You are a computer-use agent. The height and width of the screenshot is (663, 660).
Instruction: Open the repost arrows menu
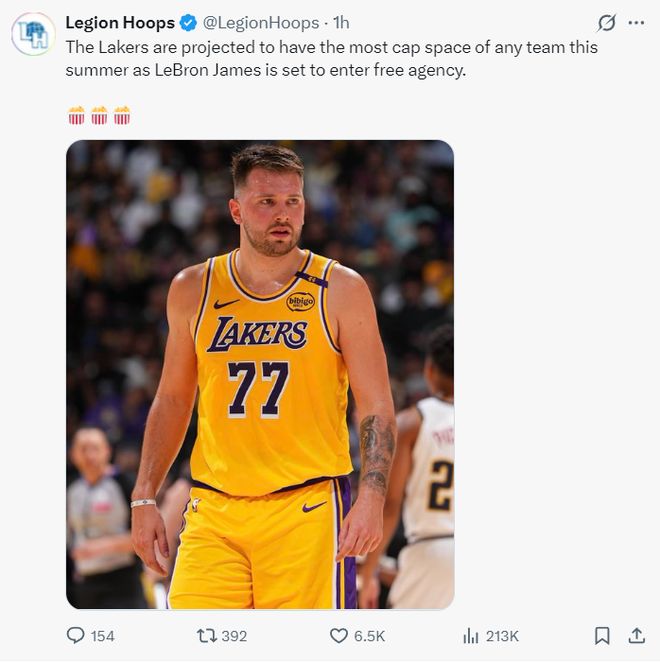[x=206, y=636]
